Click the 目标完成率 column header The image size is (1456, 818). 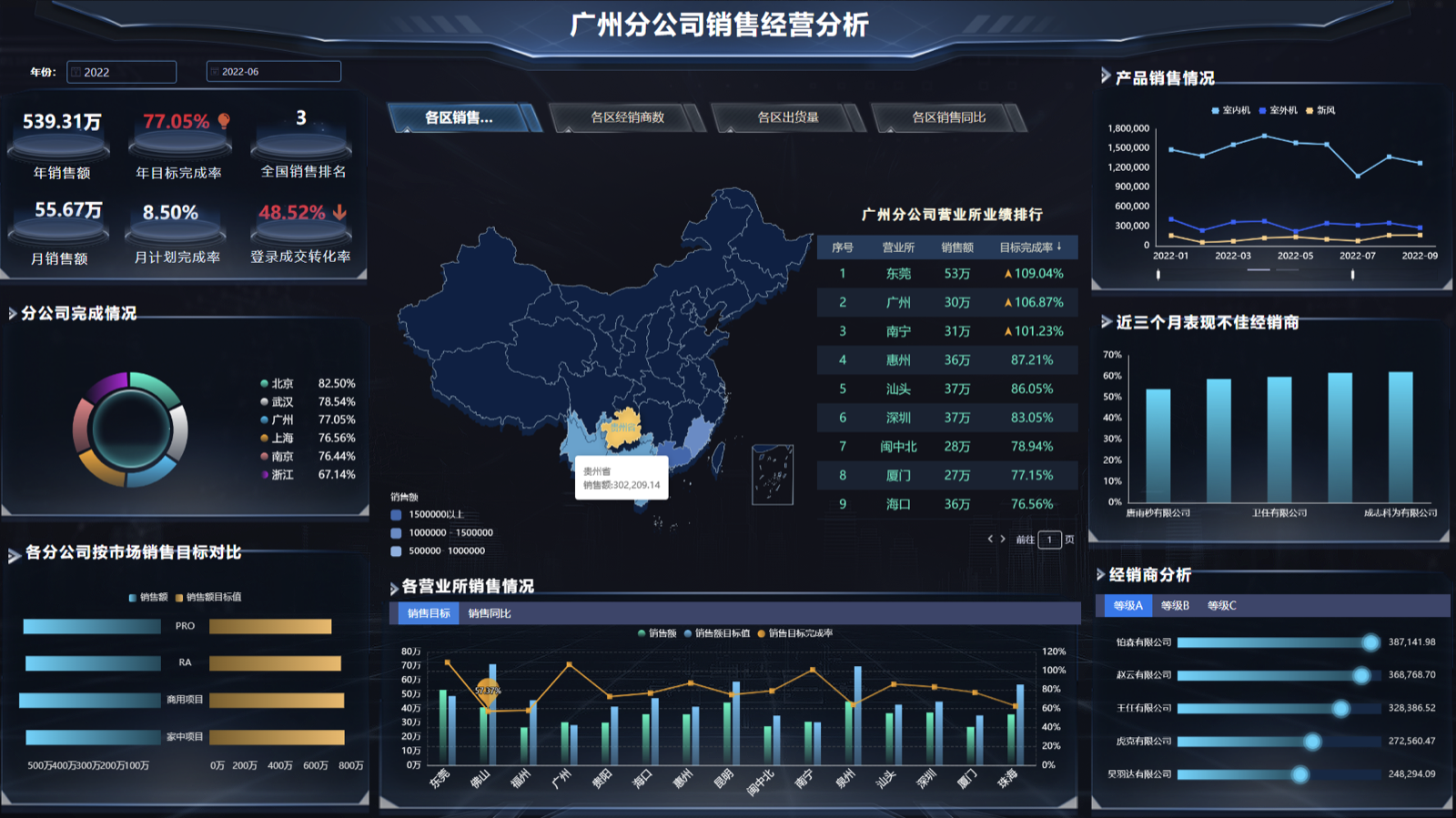[x=1026, y=247]
